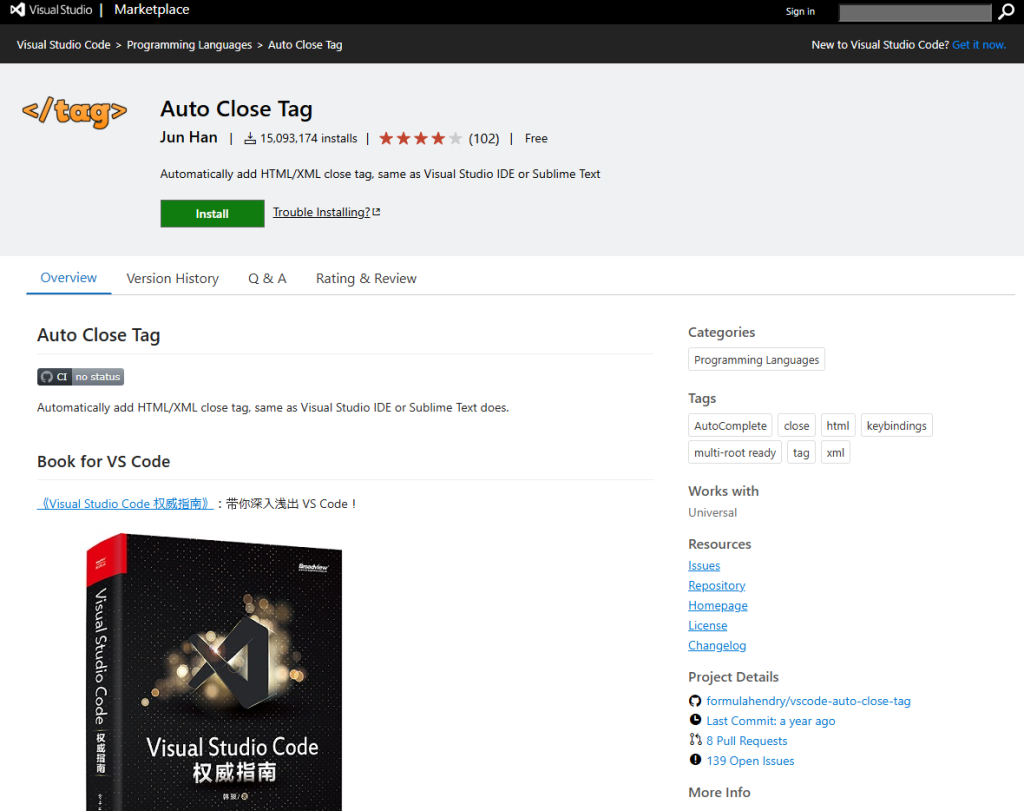Click the keybindings tag chip
Viewport: 1024px width, 811px height.
(897, 426)
